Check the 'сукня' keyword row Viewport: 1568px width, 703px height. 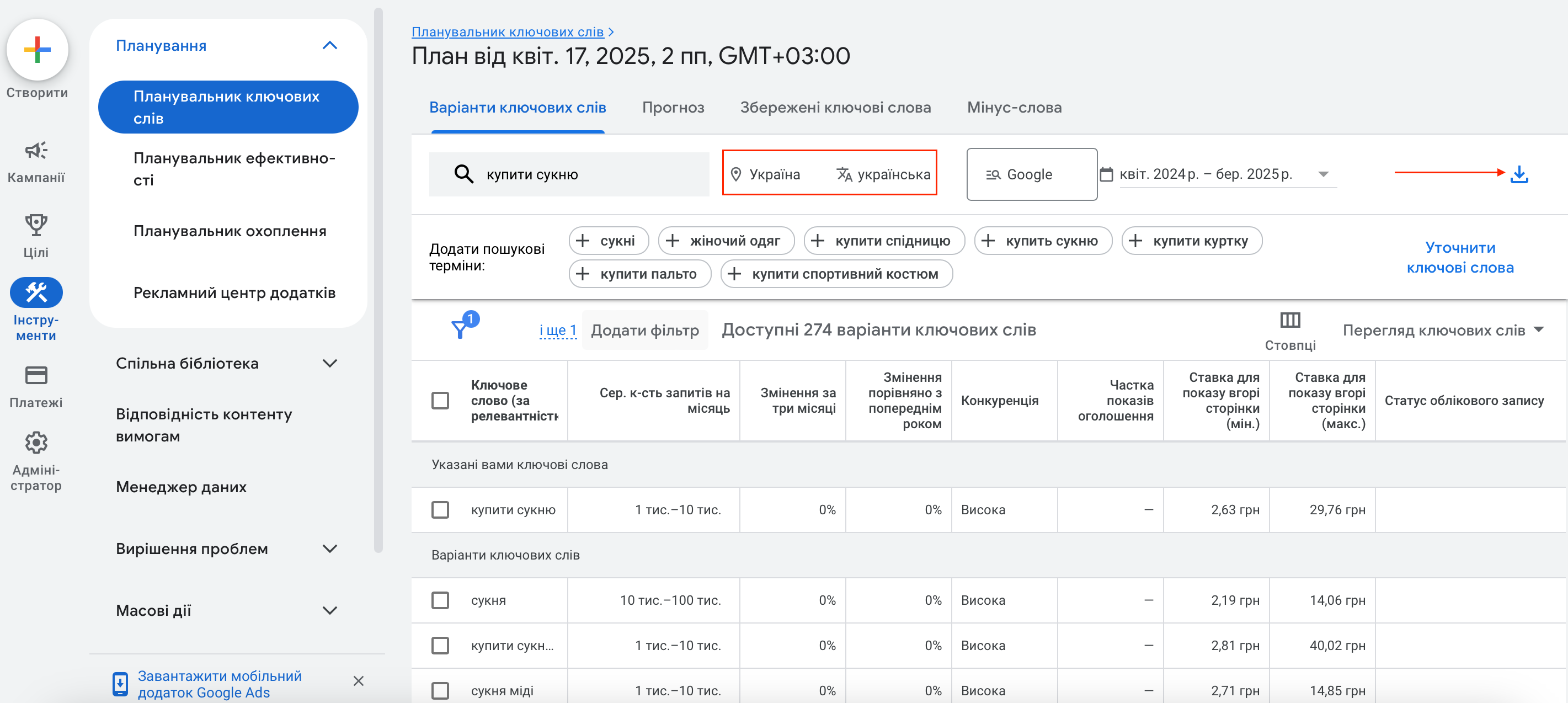point(440,600)
